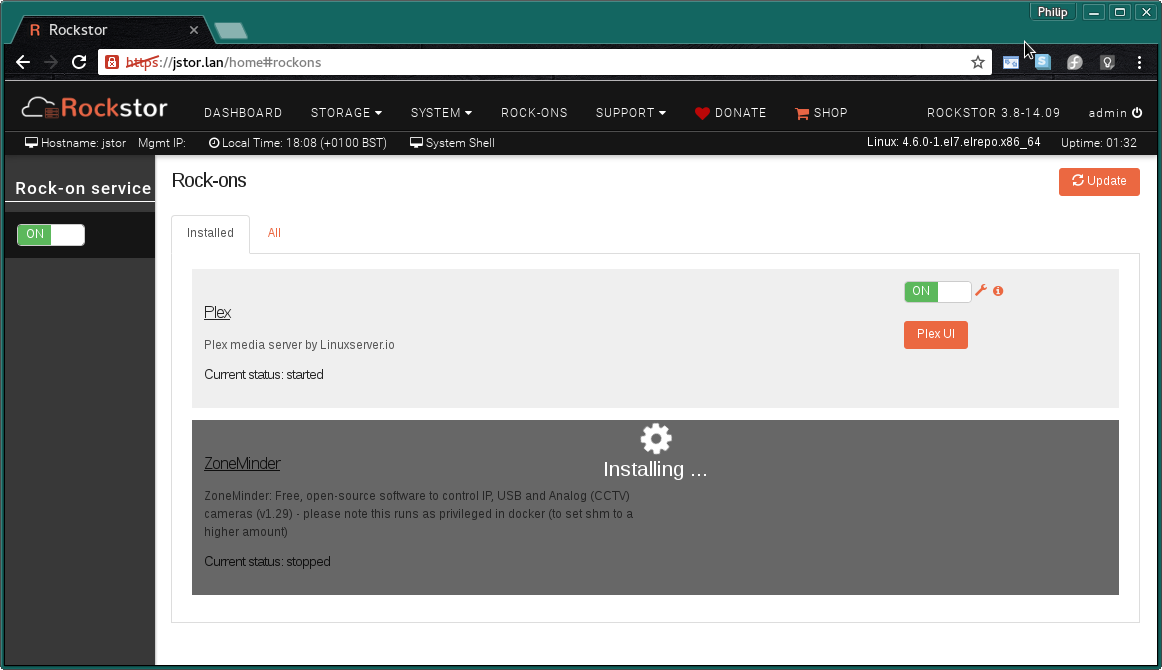The image size is (1162, 670).
Task: Expand the Storage menu
Action: [x=346, y=113]
